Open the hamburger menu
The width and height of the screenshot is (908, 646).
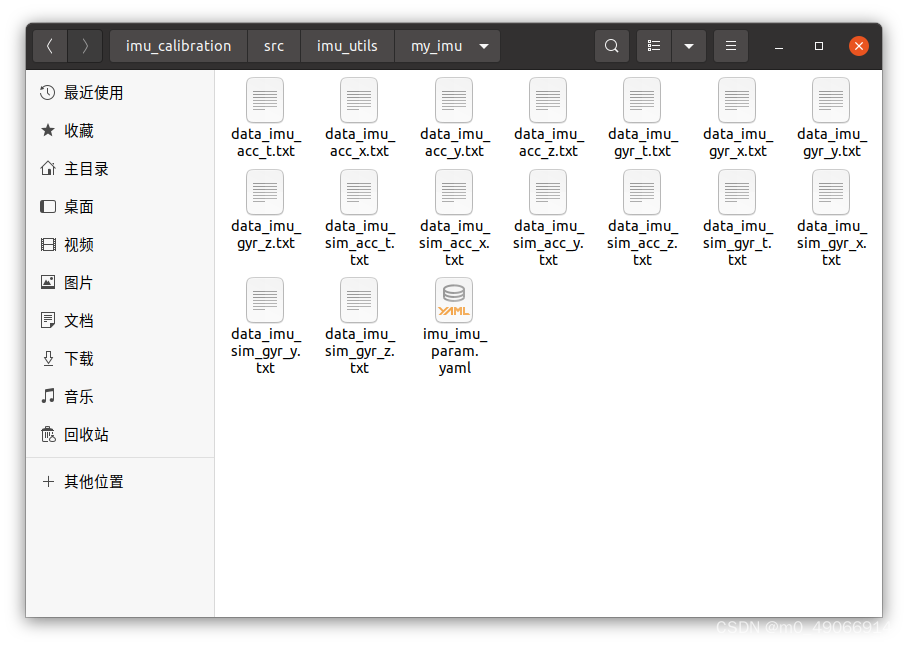pyautogui.click(x=730, y=45)
